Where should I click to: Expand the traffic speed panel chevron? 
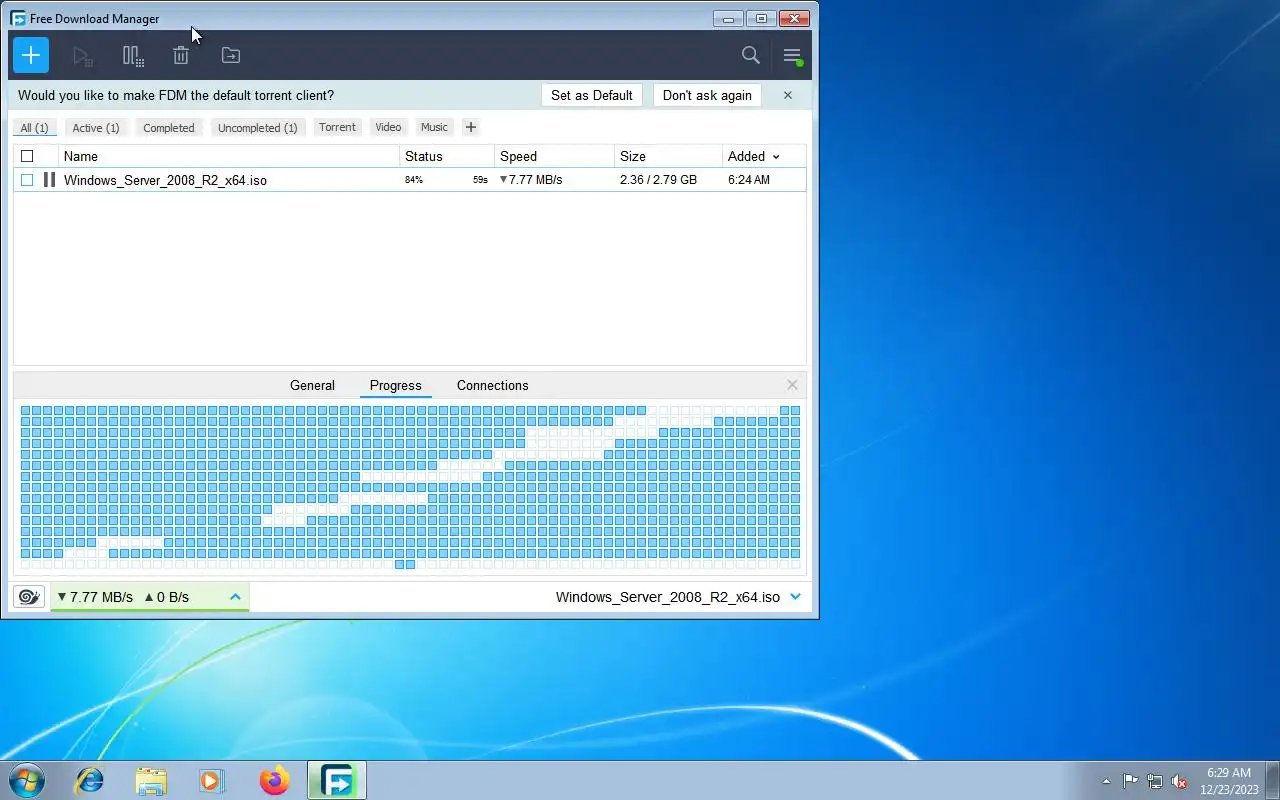[235, 597]
